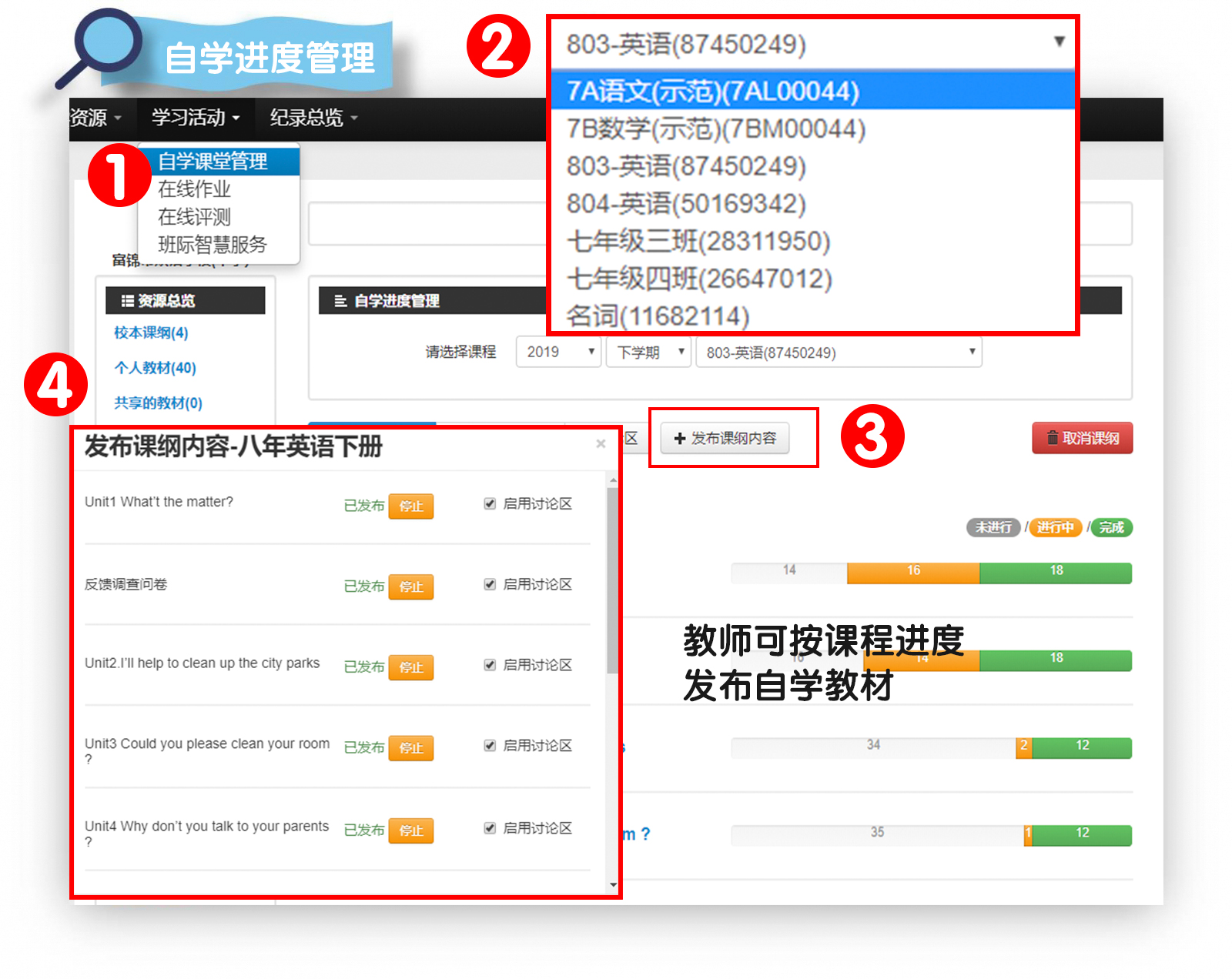The height and width of the screenshot is (979, 1232).
Task: Open the 2019 year dropdown
Action: pyautogui.click(x=558, y=352)
